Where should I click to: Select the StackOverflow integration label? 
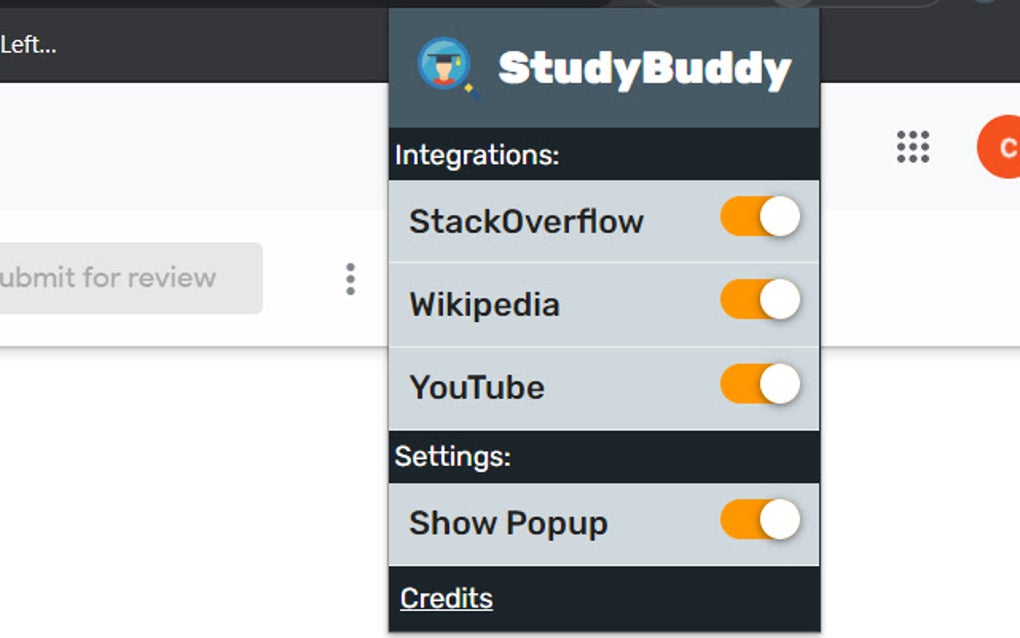tap(526, 221)
